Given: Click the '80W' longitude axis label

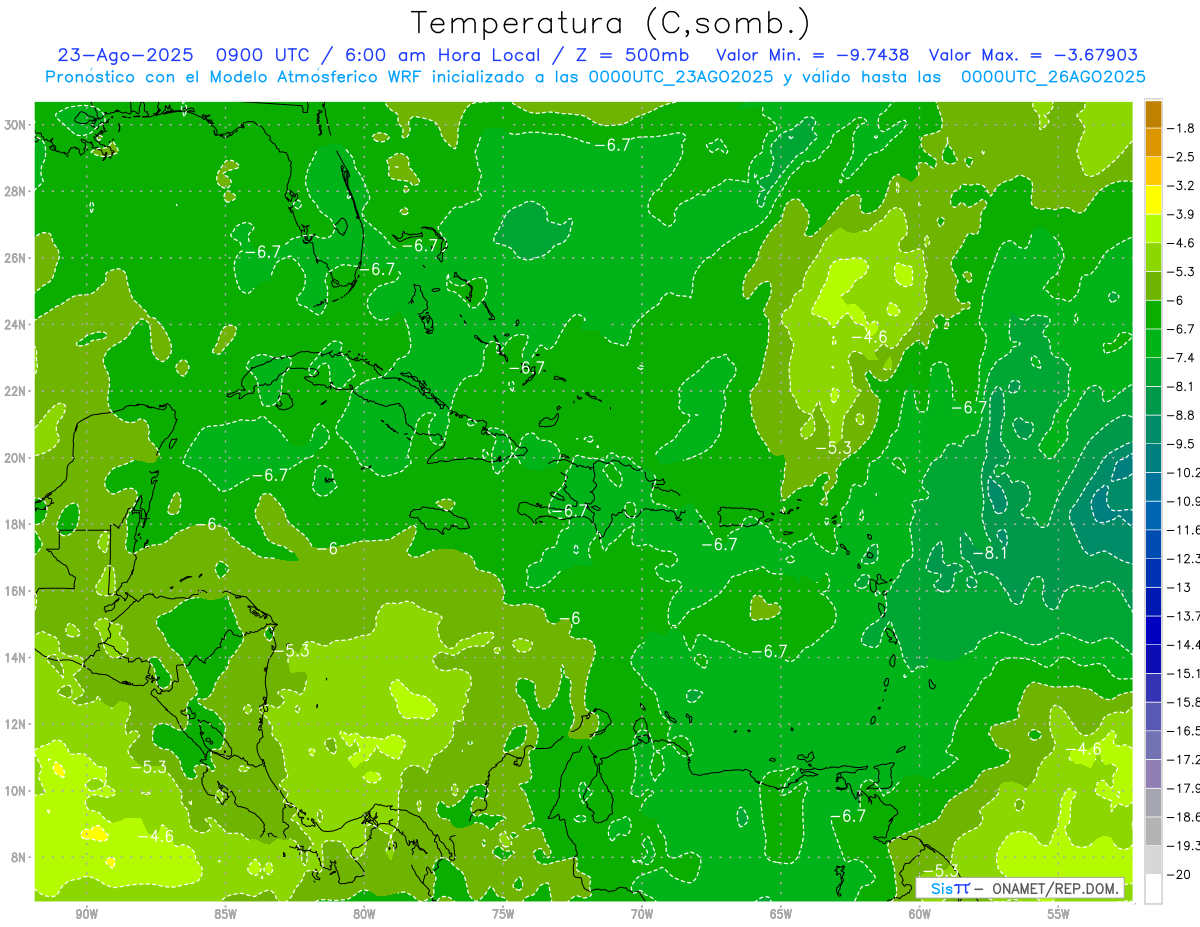Looking at the screenshot, I should [364, 915].
